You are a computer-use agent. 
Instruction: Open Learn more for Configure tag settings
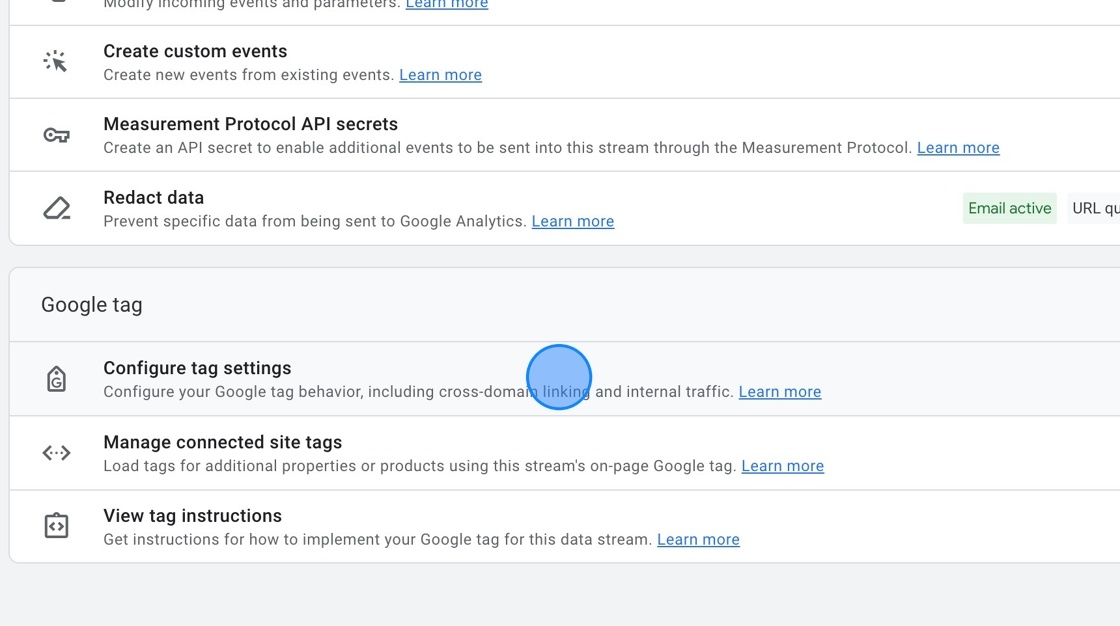point(779,391)
